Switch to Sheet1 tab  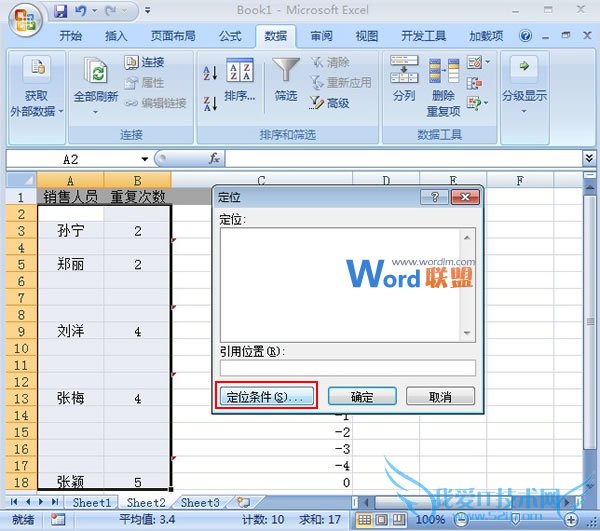pos(92,502)
